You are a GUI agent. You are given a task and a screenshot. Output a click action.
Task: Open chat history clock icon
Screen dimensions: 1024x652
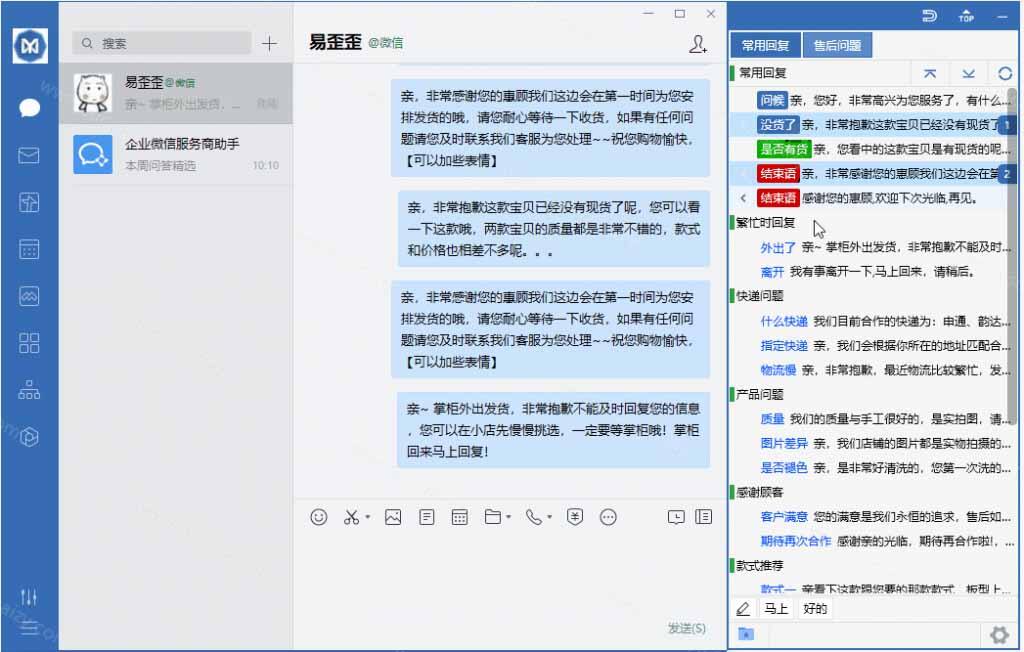click(676, 517)
